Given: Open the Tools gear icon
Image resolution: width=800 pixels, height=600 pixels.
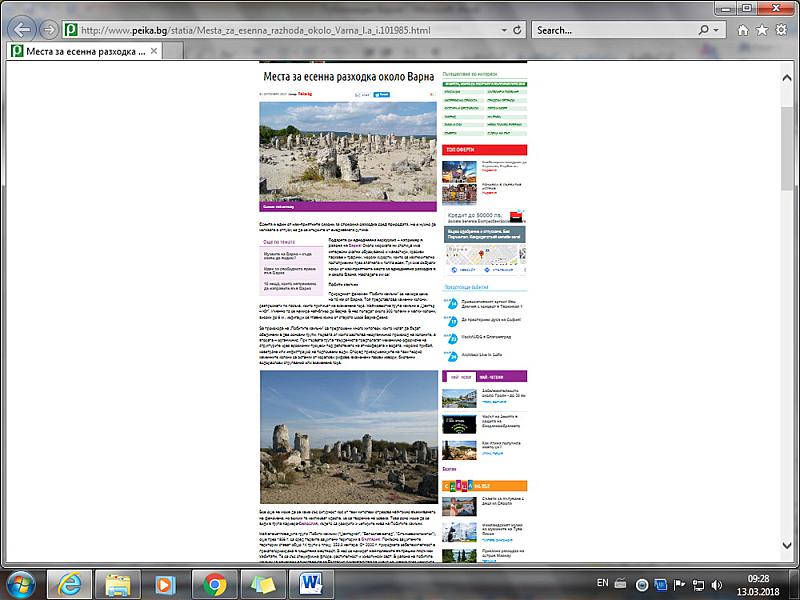Looking at the screenshot, I should (783, 30).
